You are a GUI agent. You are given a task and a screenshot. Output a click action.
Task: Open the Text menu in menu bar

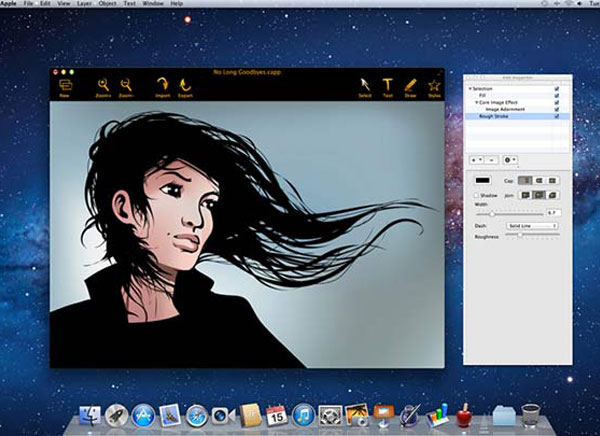coord(129,3)
